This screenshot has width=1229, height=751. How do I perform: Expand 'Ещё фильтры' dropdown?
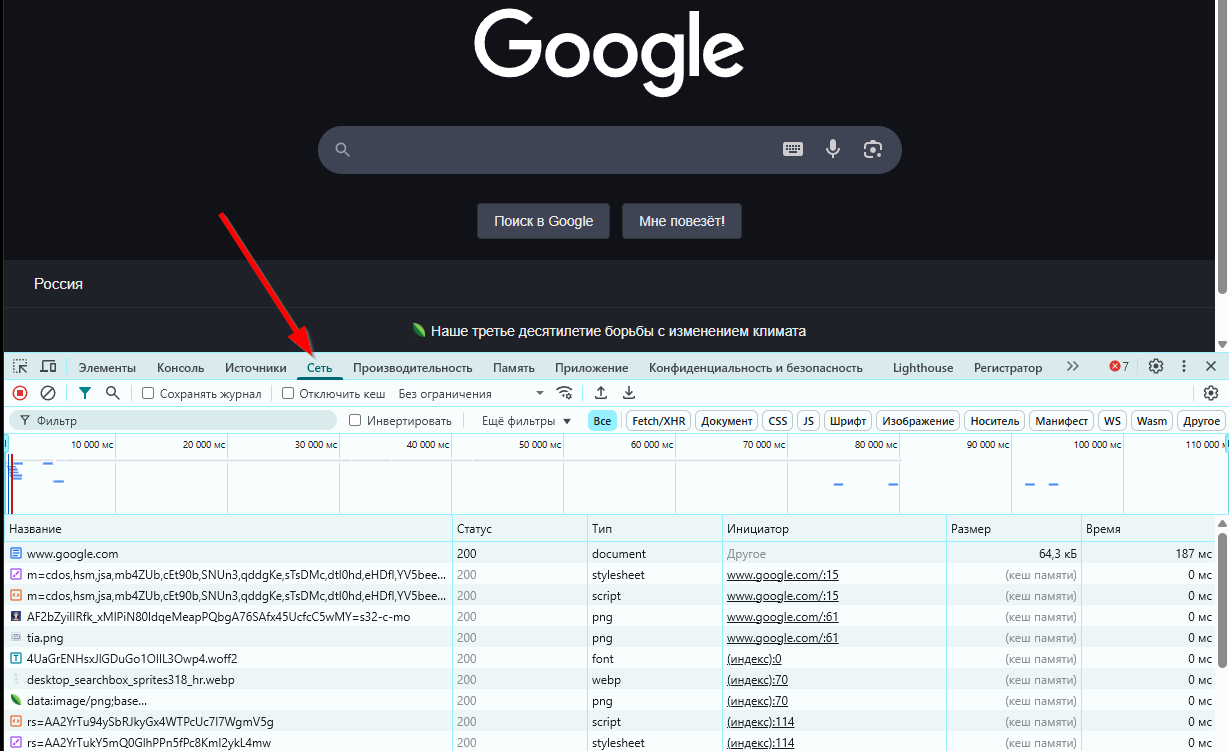point(526,421)
